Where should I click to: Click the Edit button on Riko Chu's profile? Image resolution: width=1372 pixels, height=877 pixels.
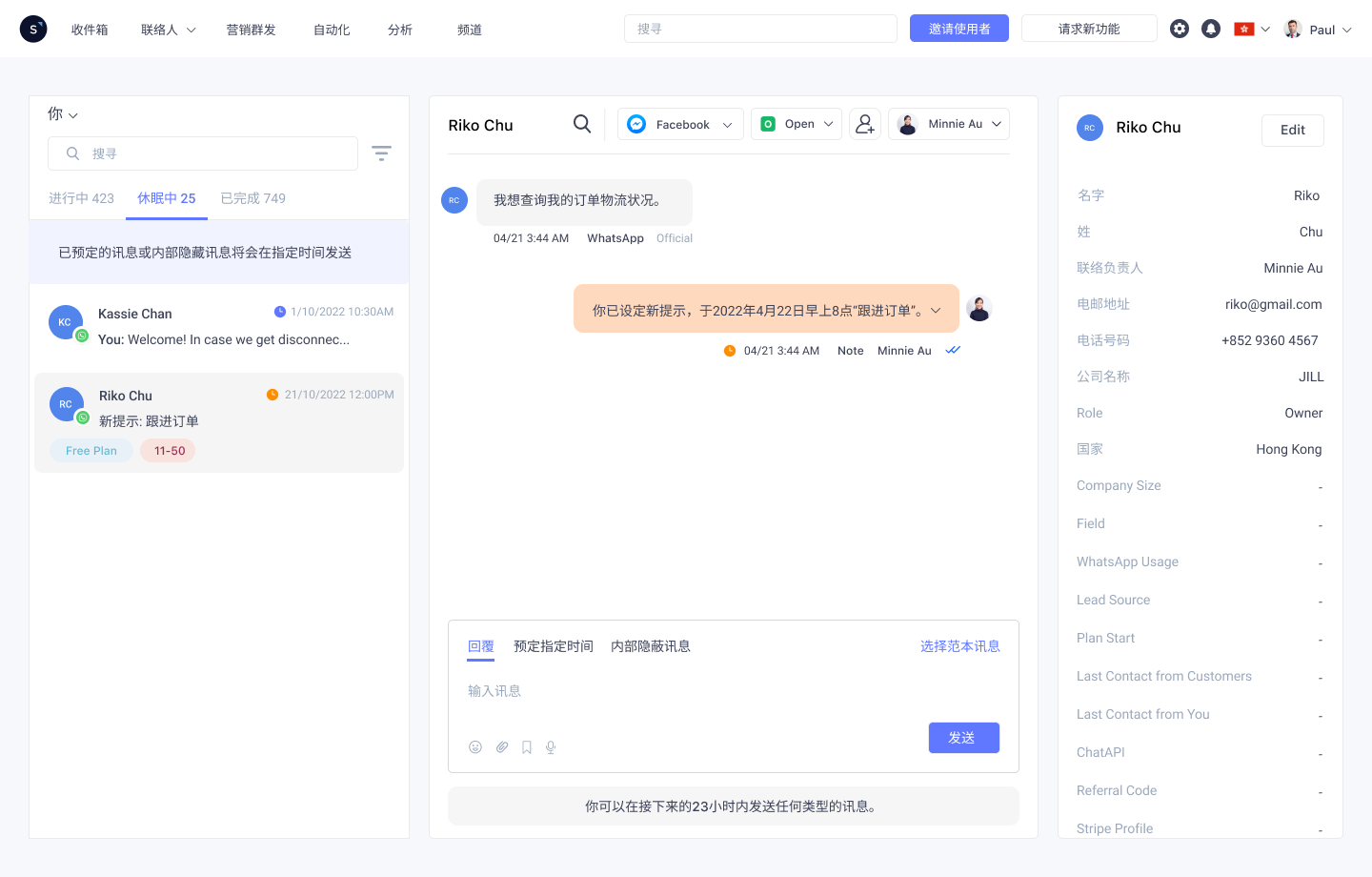pyautogui.click(x=1292, y=131)
